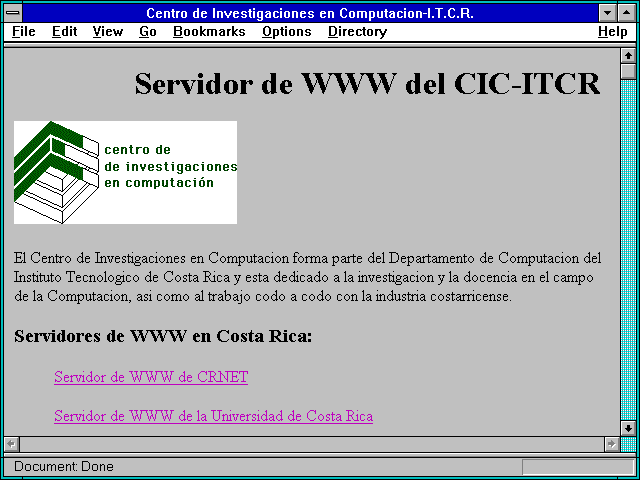The width and height of the screenshot is (640, 480).
Task: Follow the Servidor de WWW de CRNET link
Action: pyautogui.click(x=151, y=377)
